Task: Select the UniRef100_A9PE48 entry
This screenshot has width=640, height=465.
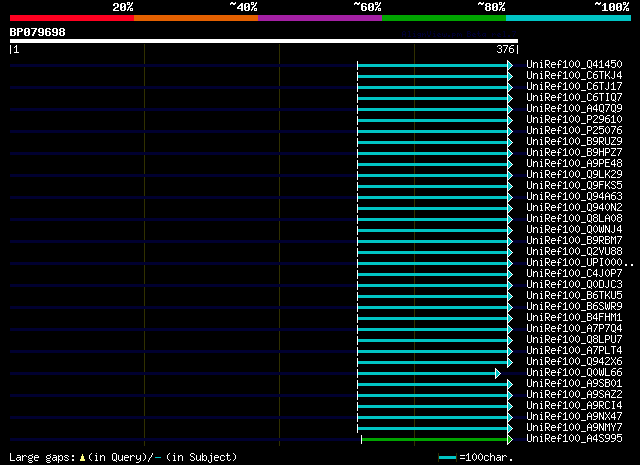Action: click(x=574, y=164)
